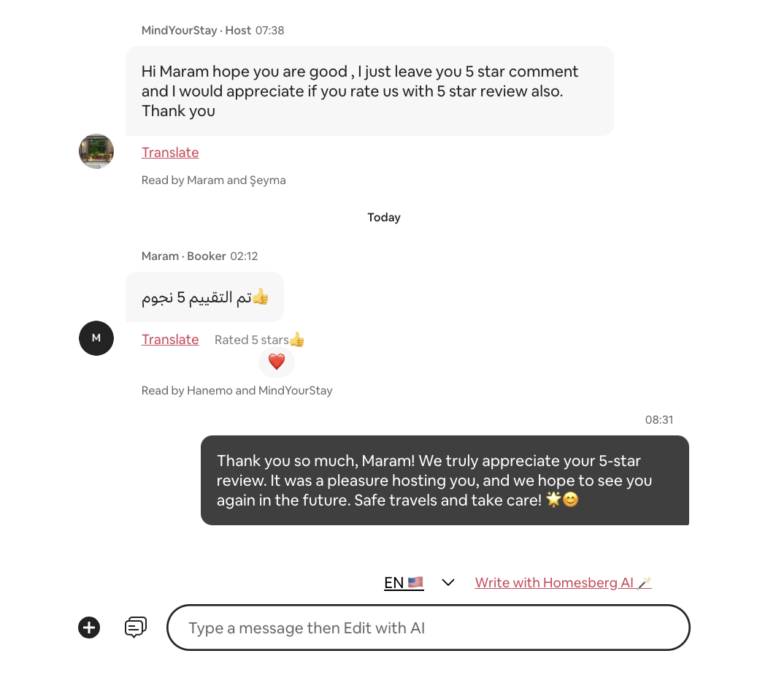Screen dimensions: 768x675
Task: Open the MindYourStay host avatar photo
Action: pos(96,151)
